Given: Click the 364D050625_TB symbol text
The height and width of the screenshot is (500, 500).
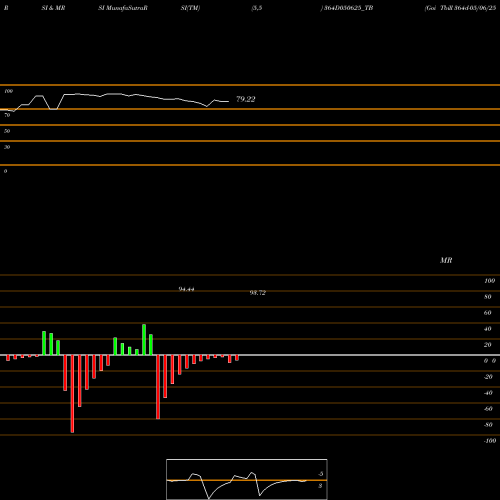Looking at the screenshot, I should 349,8.
